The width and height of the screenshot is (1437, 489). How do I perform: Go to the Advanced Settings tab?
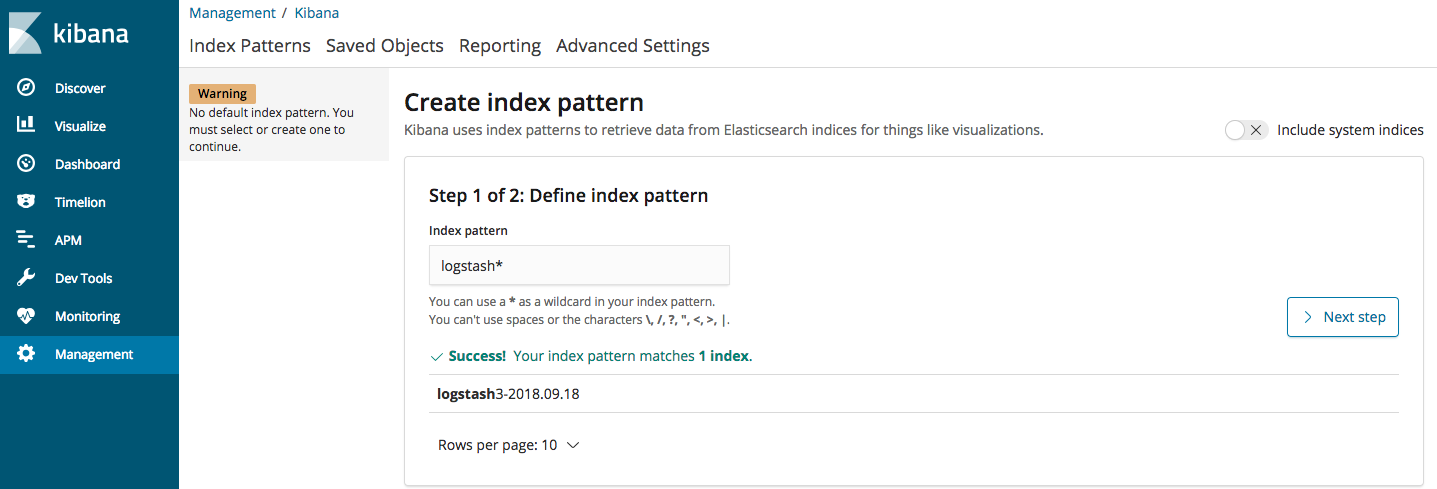633,46
